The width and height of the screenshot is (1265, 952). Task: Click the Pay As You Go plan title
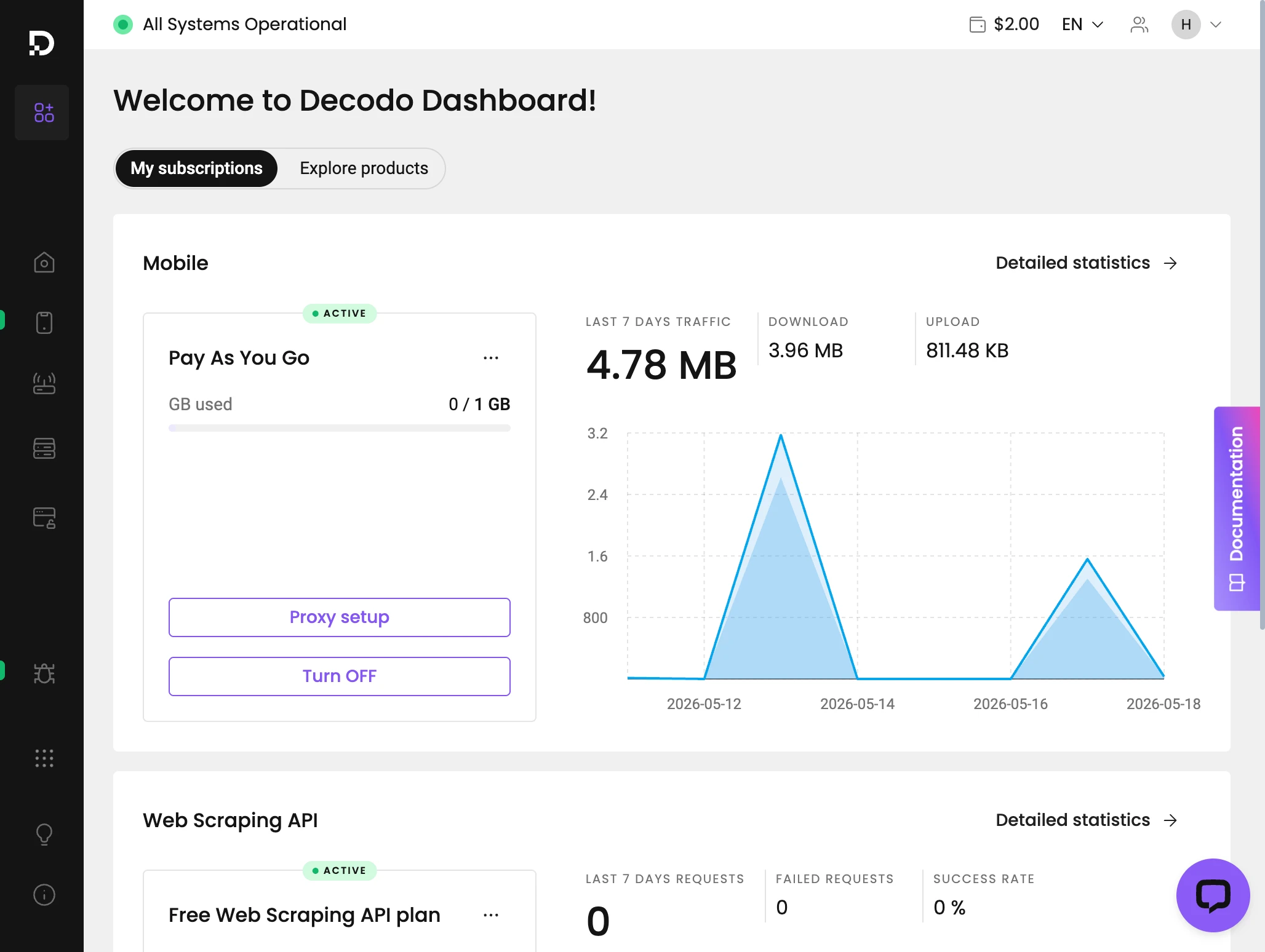pyautogui.click(x=239, y=358)
